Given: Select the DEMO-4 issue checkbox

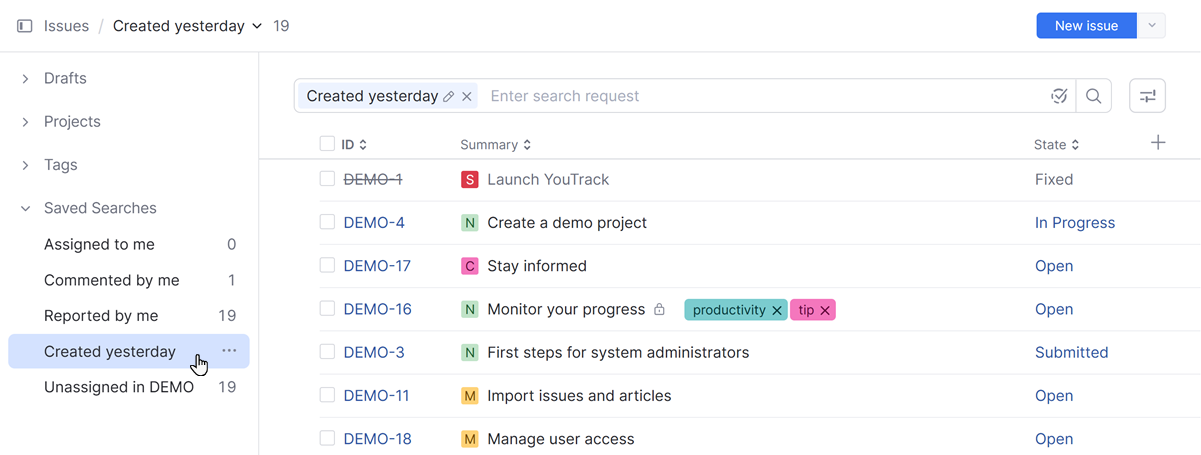Looking at the screenshot, I should point(327,222).
